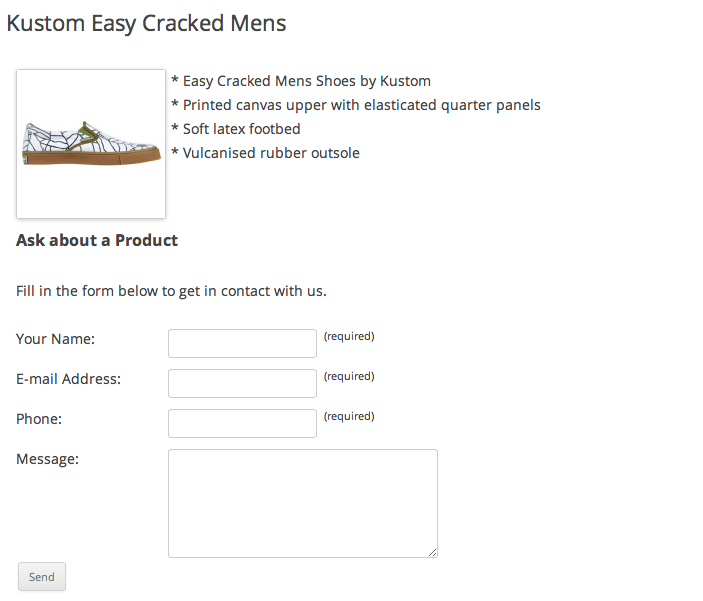Image resolution: width=703 pixels, height=601 pixels.
Task: Click the Fill in the form instruction text
Action: point(171,292)
